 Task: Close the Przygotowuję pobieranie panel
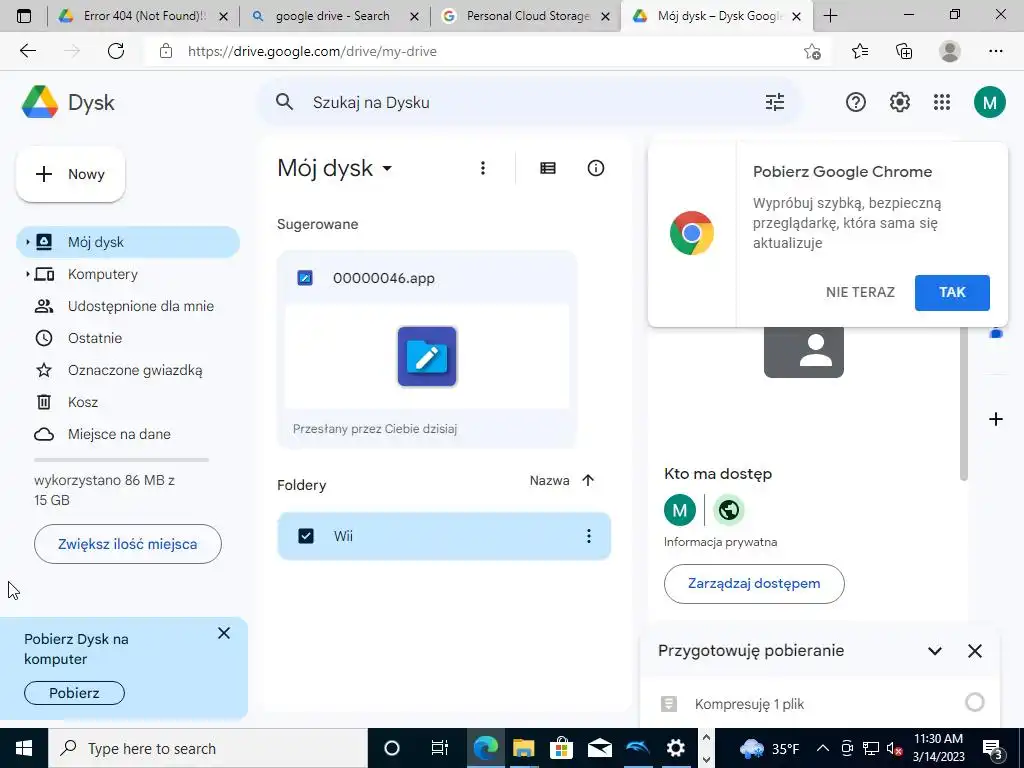click(975, 650)
